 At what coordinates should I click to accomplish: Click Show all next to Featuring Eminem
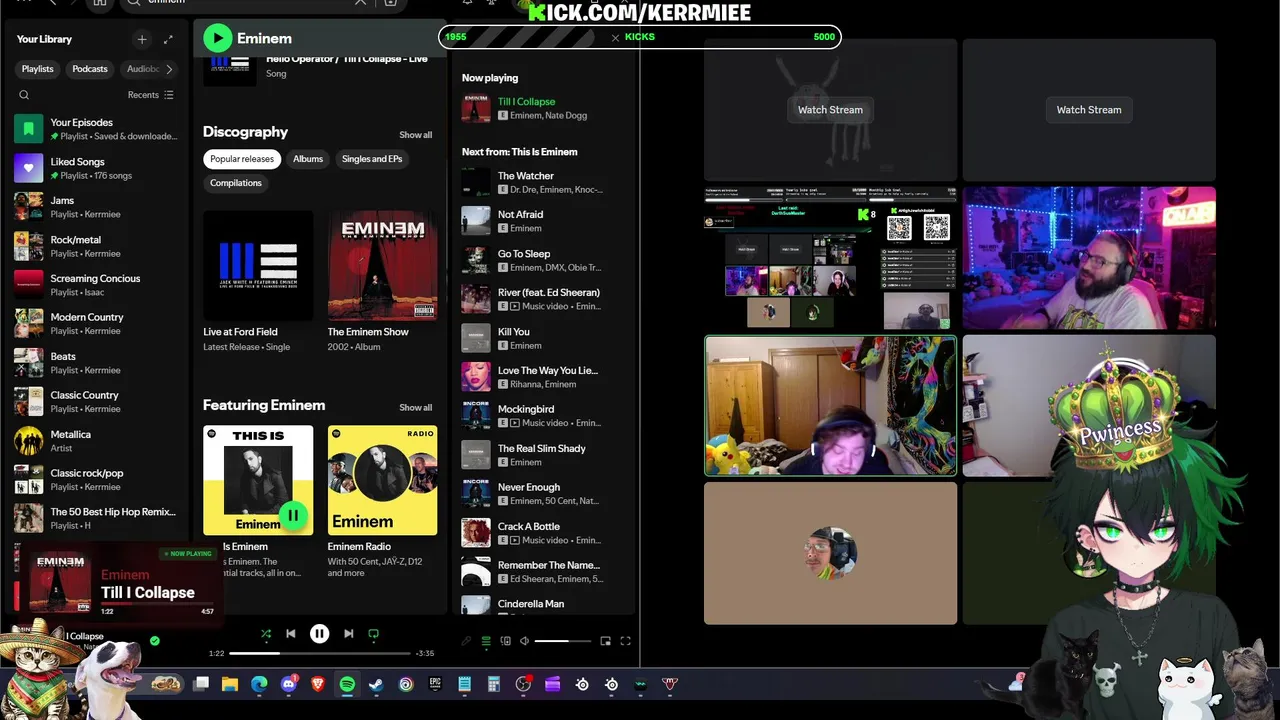click(416, 407)
